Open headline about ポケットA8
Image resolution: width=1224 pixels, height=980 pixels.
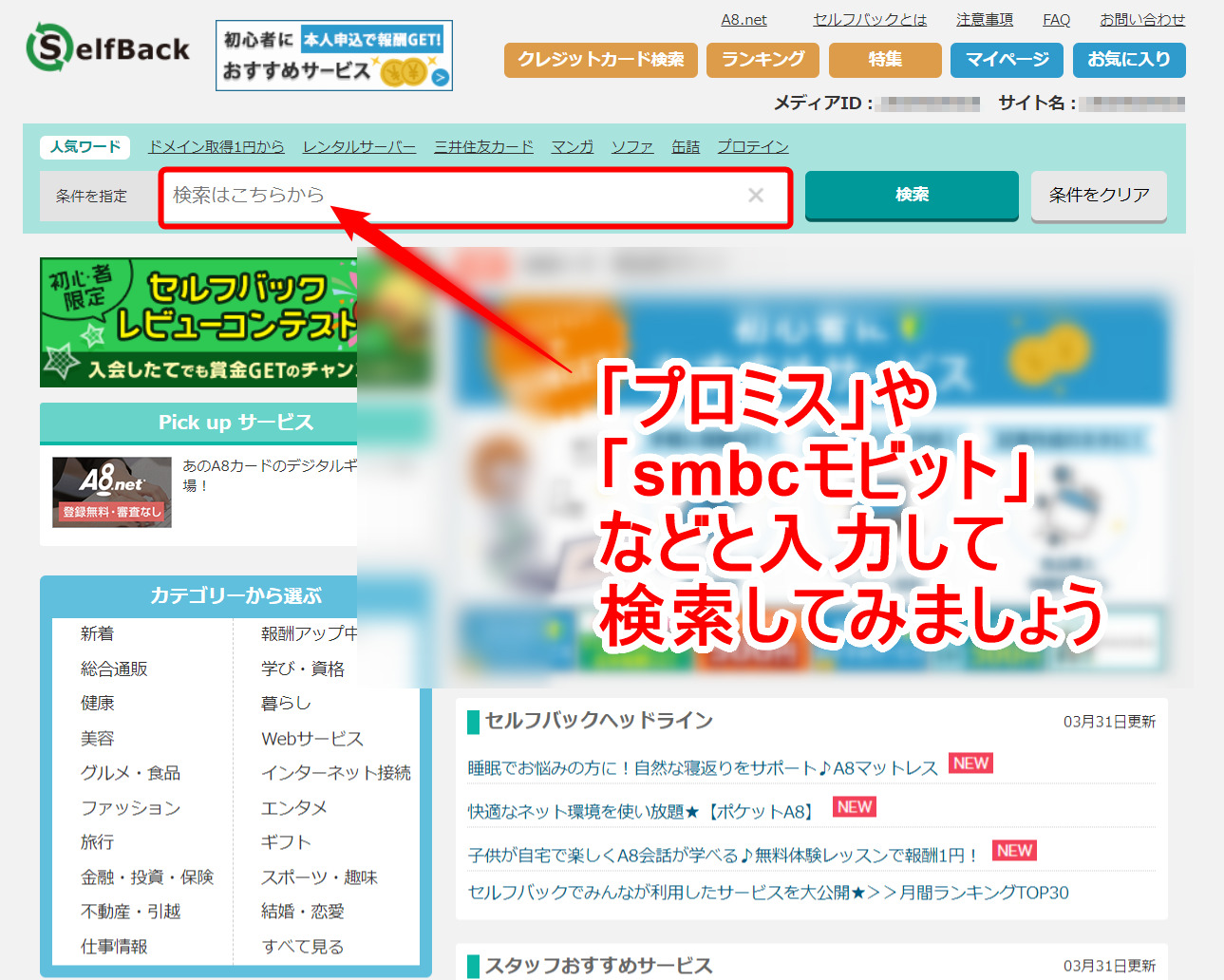tap(643, 812)
